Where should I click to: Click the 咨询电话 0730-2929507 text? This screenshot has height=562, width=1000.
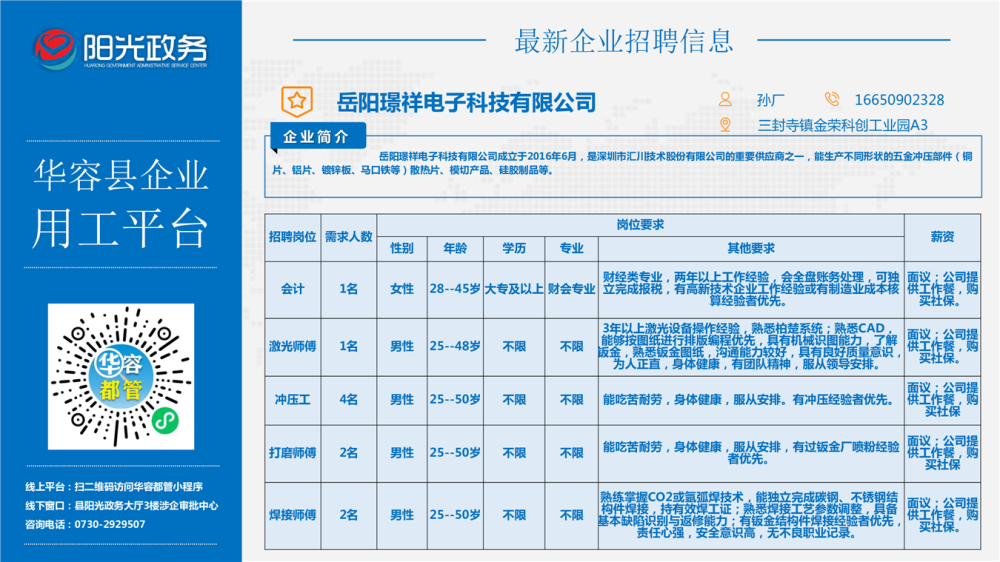[85, 525]
